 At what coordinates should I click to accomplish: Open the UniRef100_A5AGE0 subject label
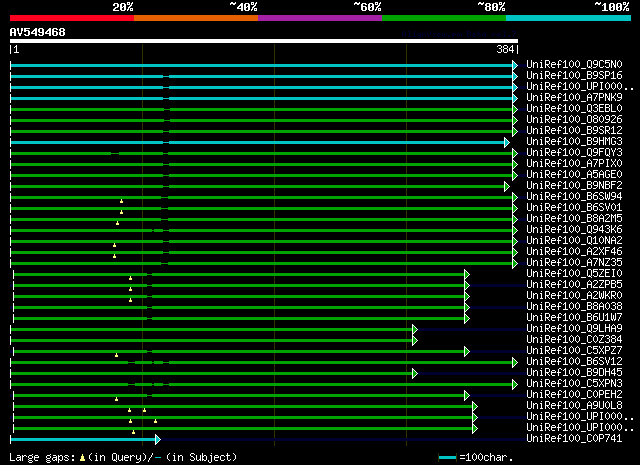(x=574, y=175)
